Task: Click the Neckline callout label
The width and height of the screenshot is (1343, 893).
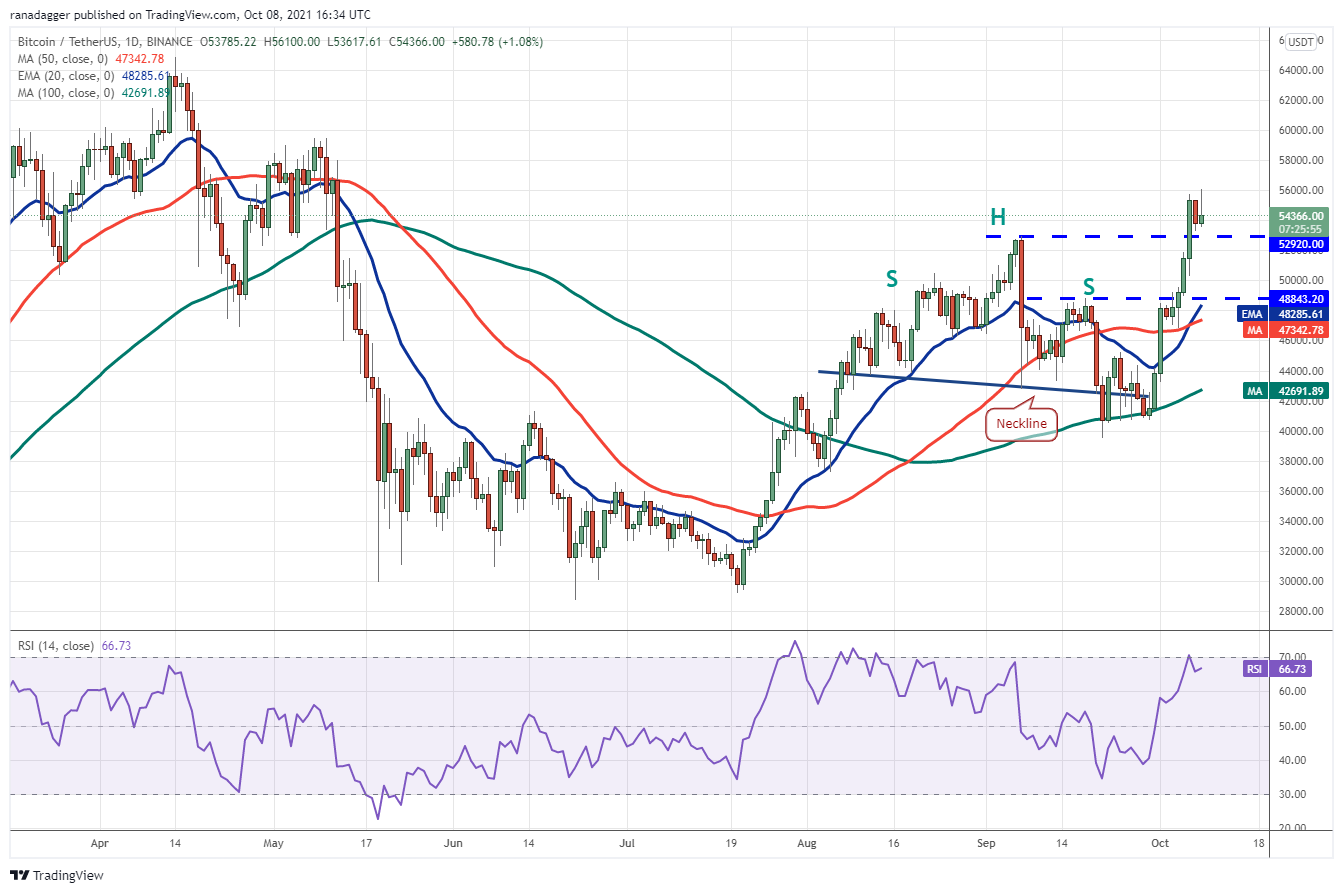Action: click(x=1023, y=423)
